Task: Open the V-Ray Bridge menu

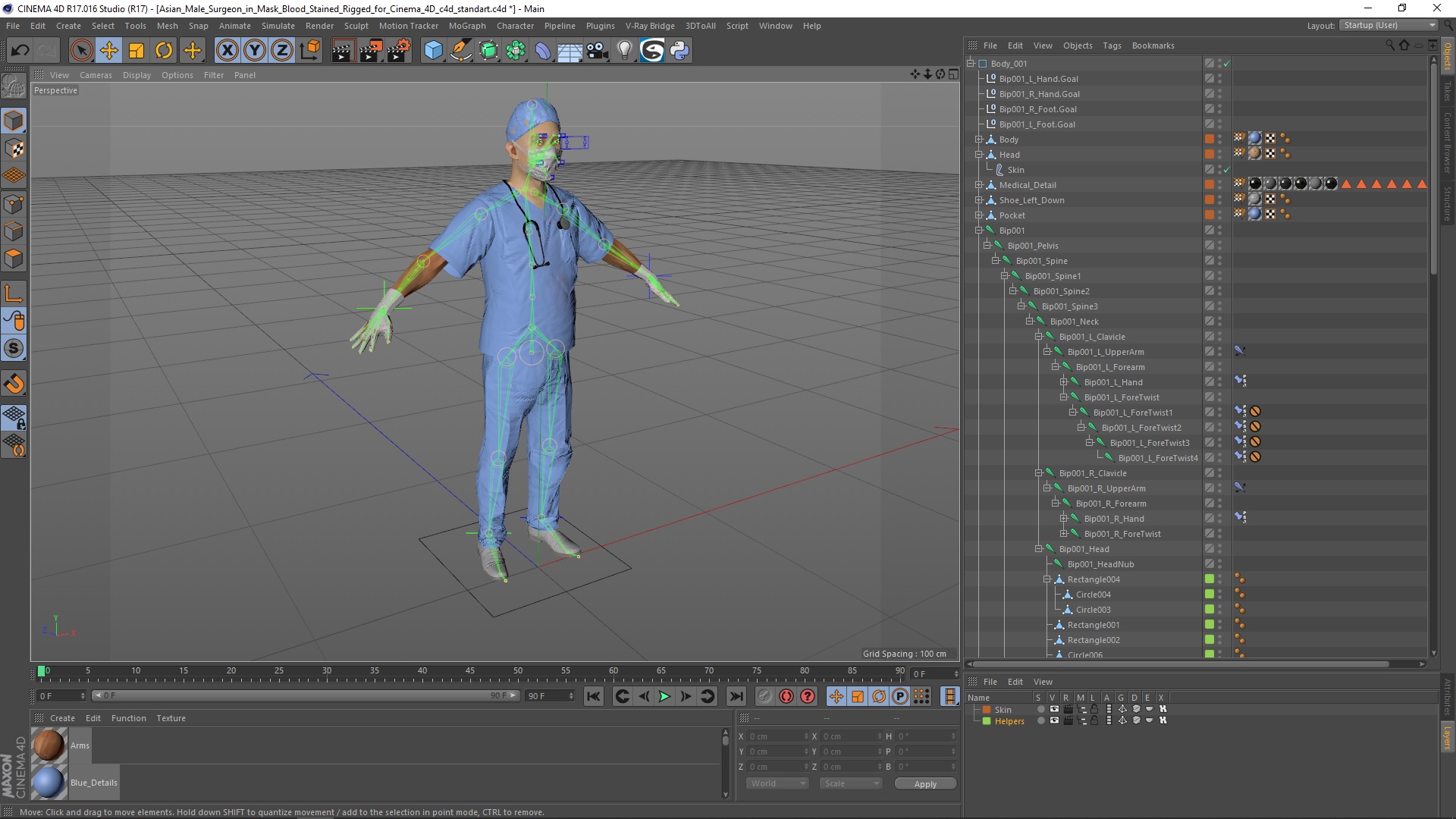Action: point(650,26)
